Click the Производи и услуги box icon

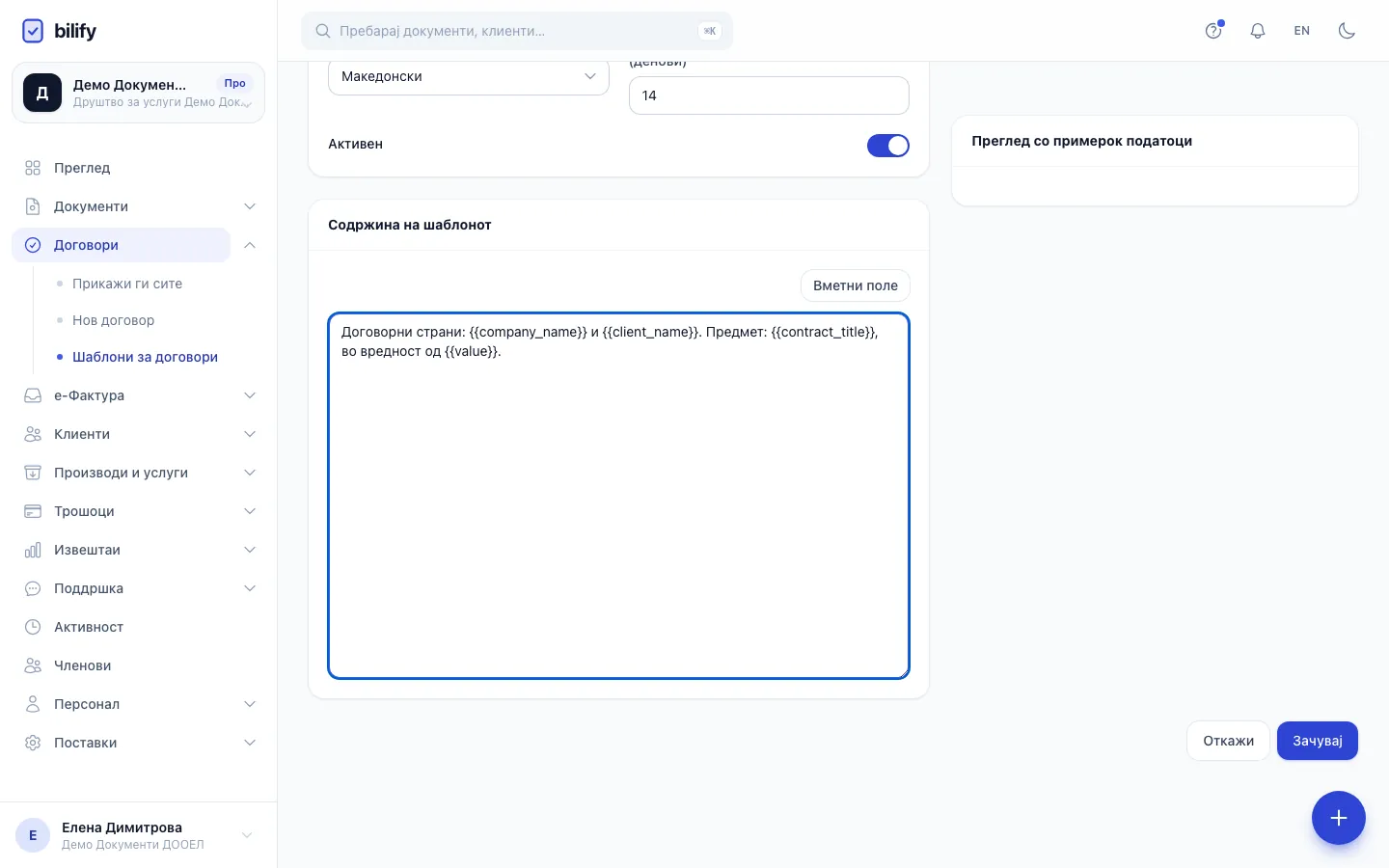[33, 473]
